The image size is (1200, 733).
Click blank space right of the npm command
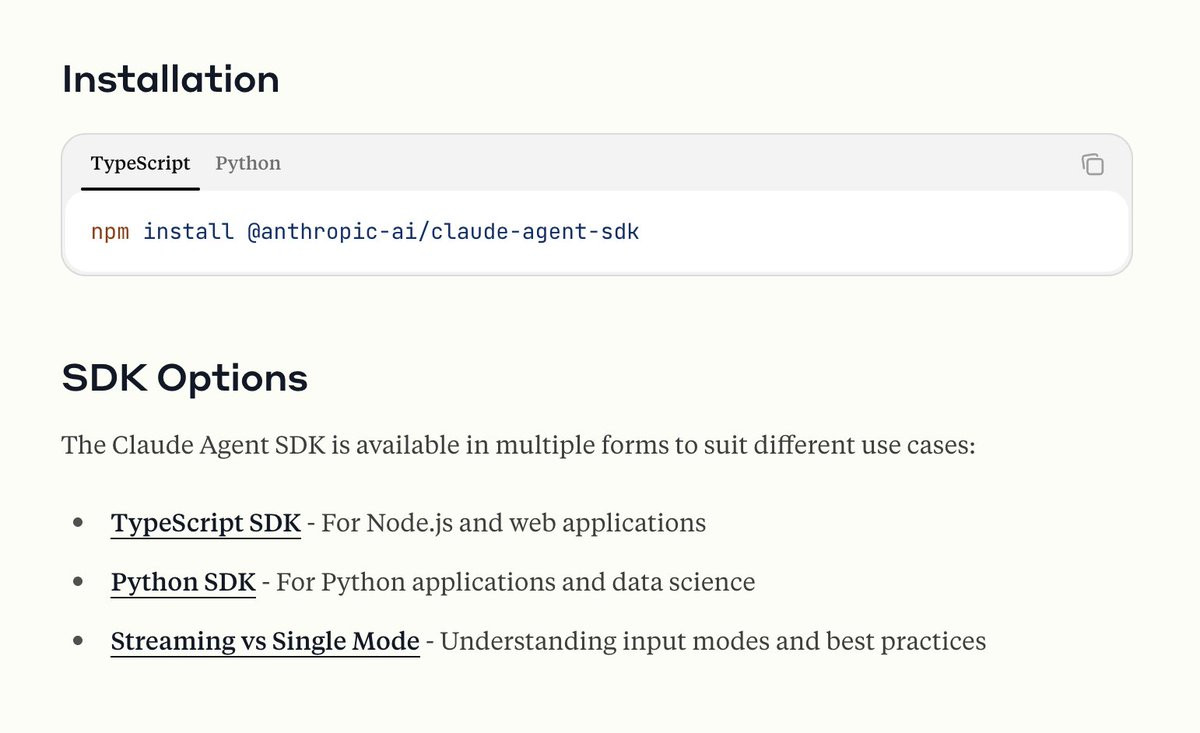(x=880, y=232)
